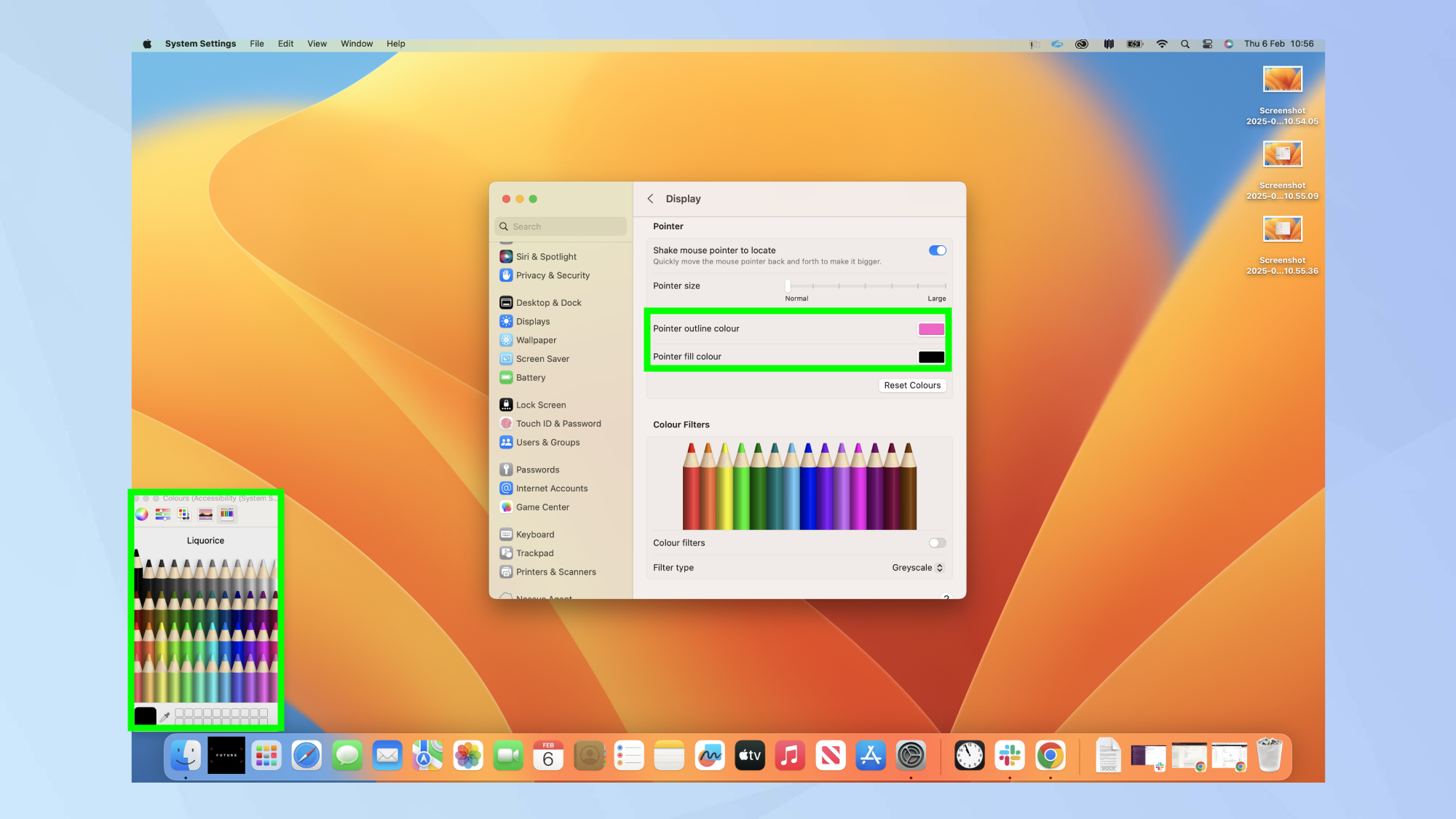Enable the Colour filters toggle
This screenshot has height=819, width=1456.
point(938,542)
